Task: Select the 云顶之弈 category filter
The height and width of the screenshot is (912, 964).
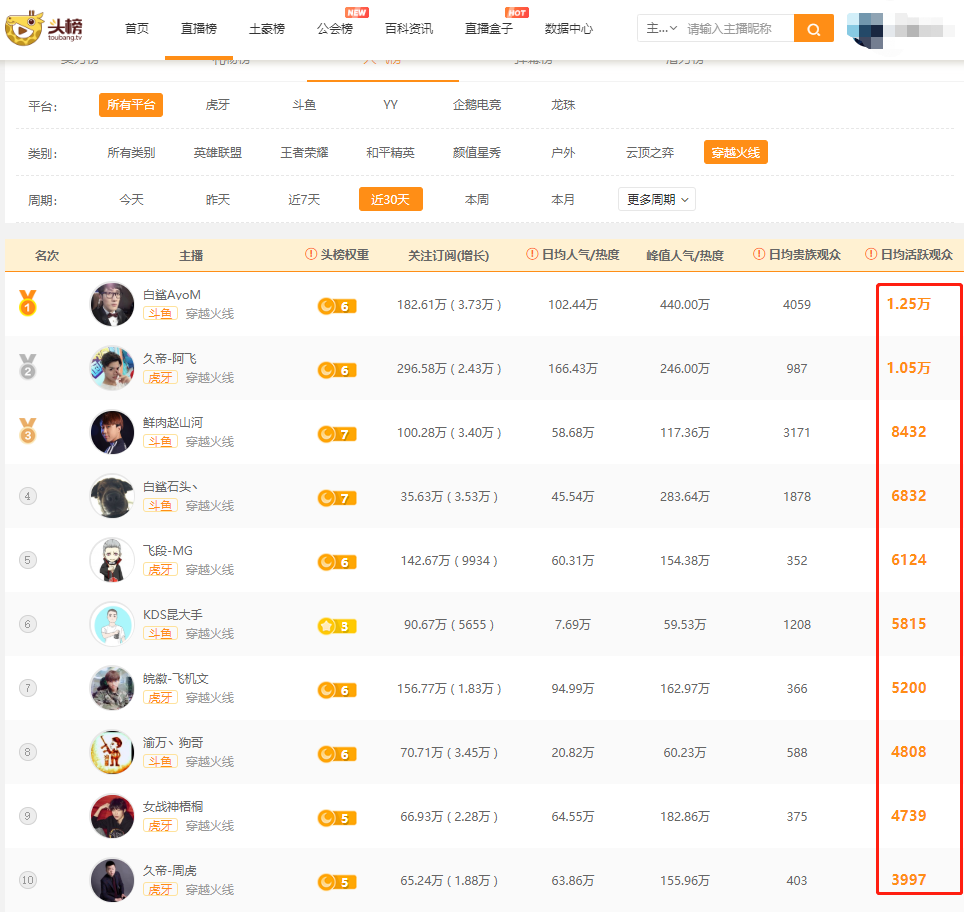Action: tap(650, 153)
